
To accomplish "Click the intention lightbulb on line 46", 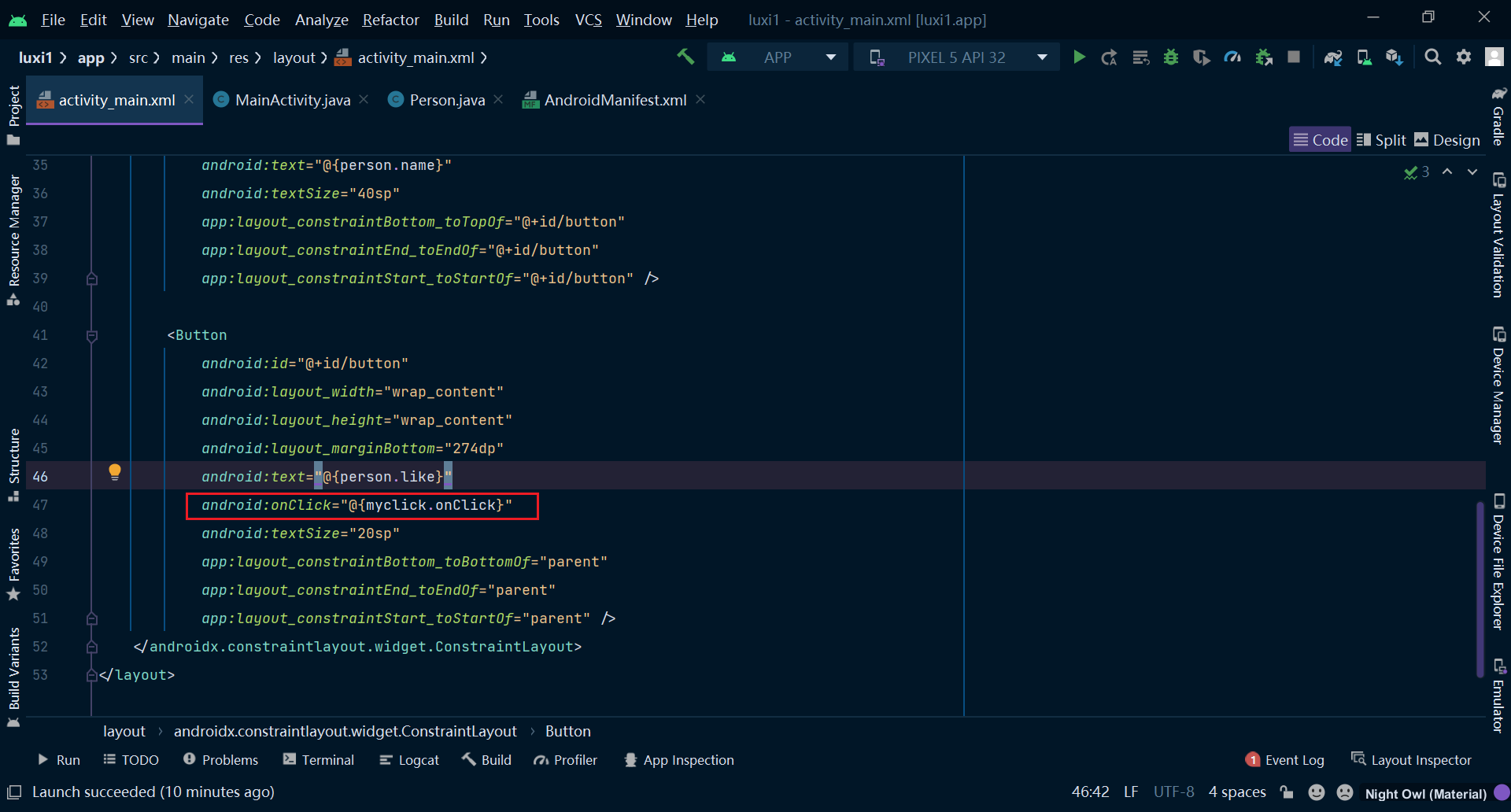I will pos(115,472).
